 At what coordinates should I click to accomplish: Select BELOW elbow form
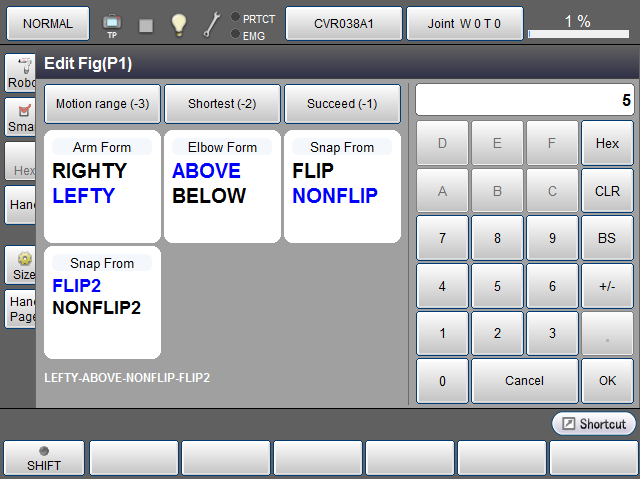(209, 196)
